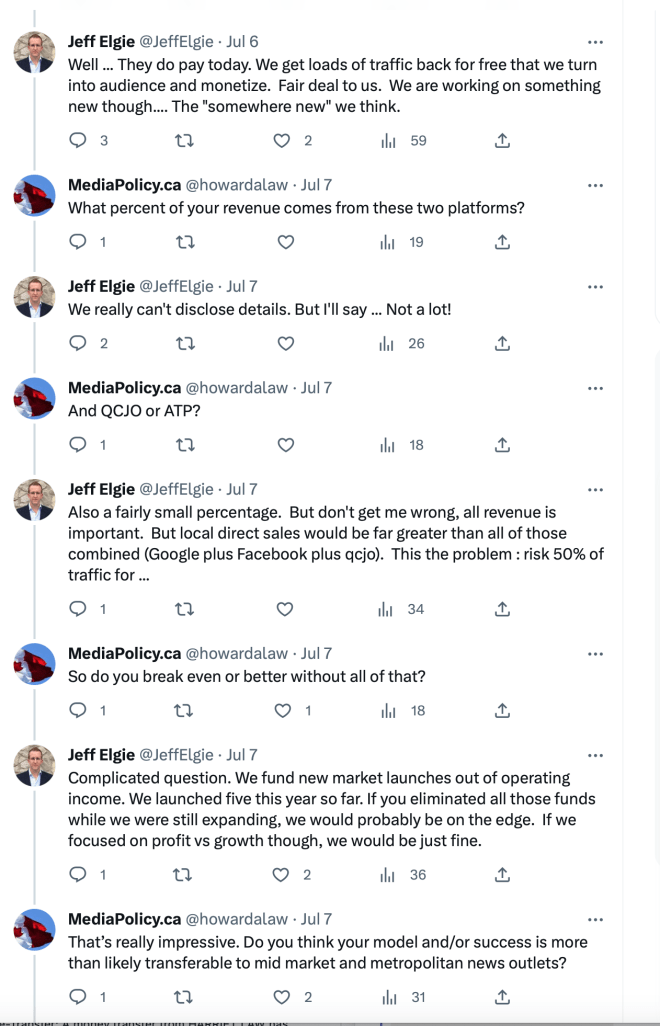Open more options on the 'Complicated question' tweet
Image resolution: width=660 pixels, height=1026 pixels.
click(596, 754)
